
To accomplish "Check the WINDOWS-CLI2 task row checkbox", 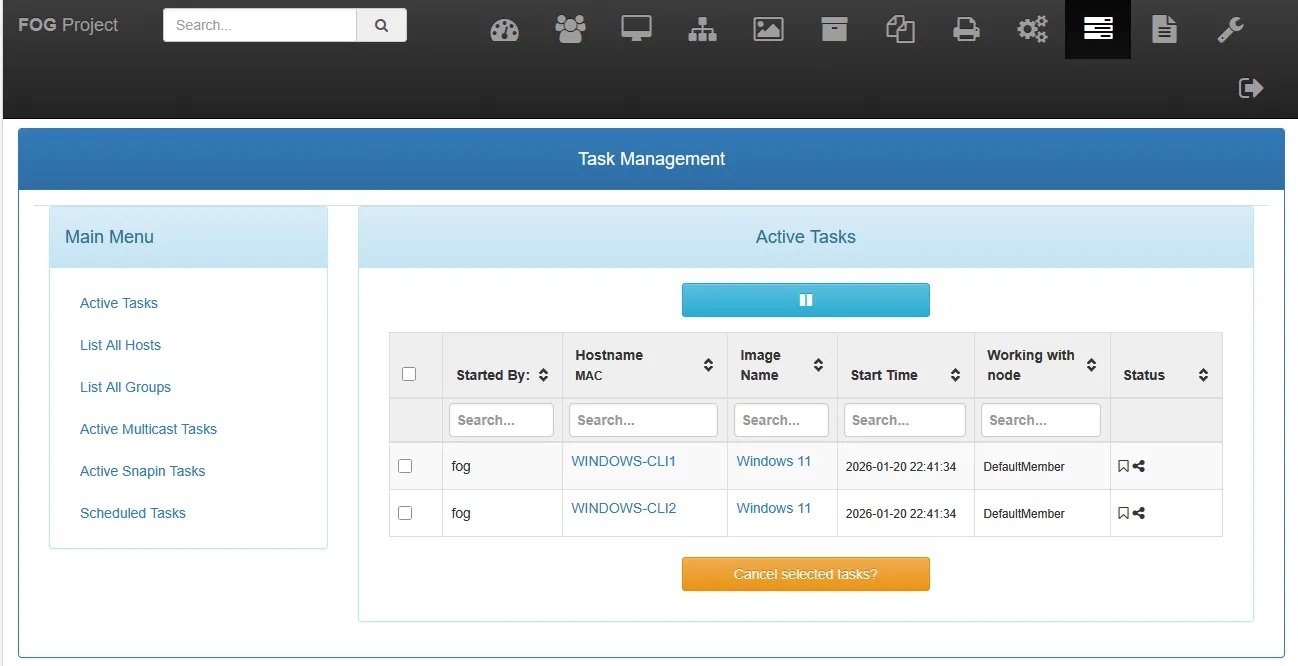I will coord(405,513).
